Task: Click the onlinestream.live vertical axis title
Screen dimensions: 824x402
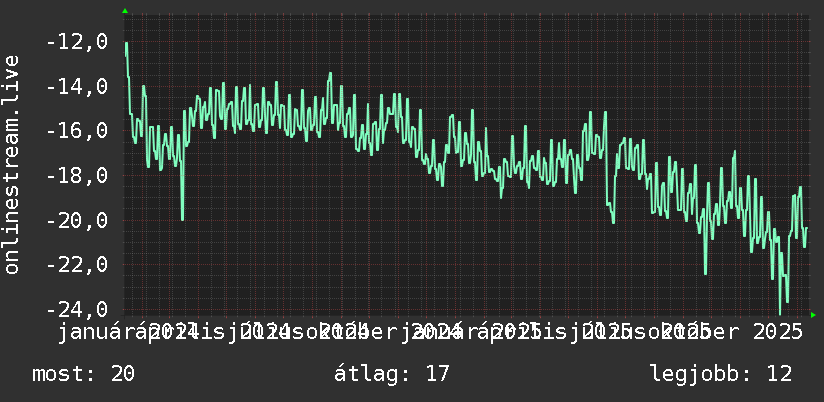Action: point(11,164)
